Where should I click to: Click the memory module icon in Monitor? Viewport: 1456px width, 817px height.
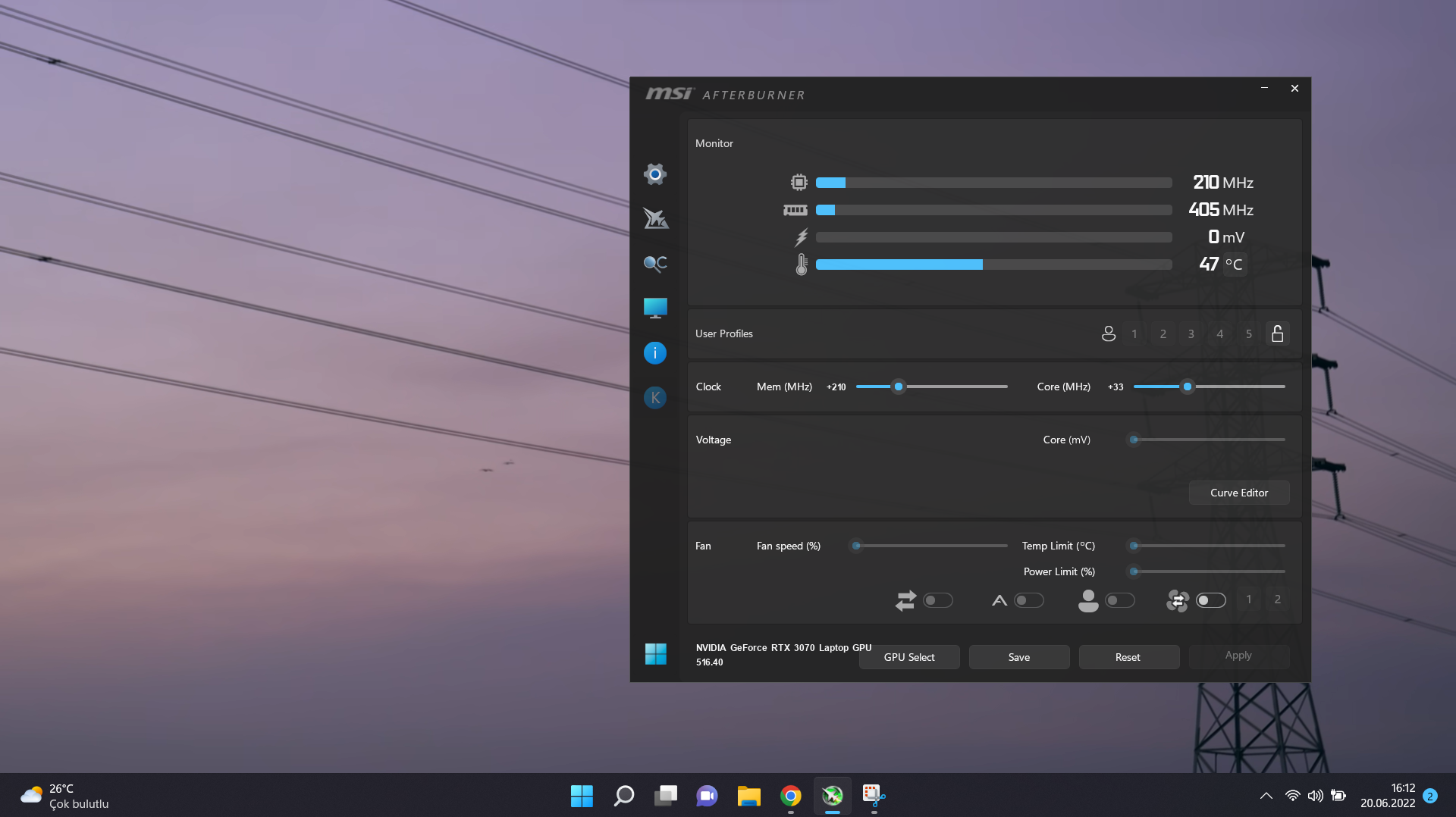[x=795, y=210]
